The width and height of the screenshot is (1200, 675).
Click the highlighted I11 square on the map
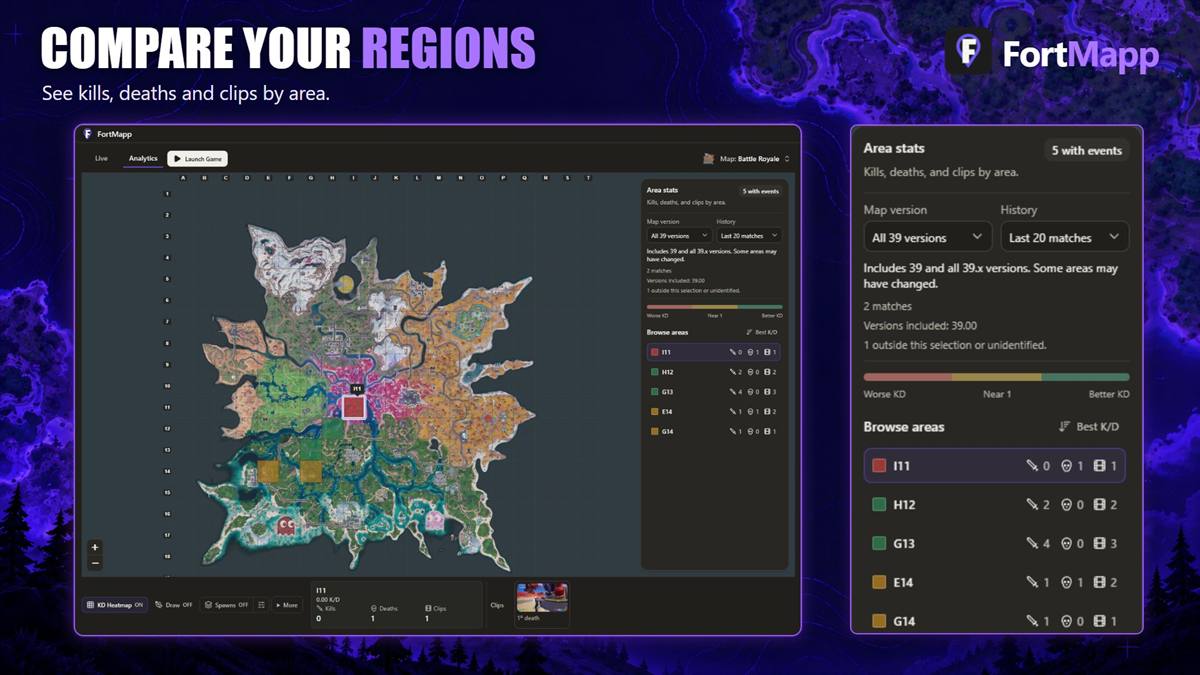click(354, 407)
